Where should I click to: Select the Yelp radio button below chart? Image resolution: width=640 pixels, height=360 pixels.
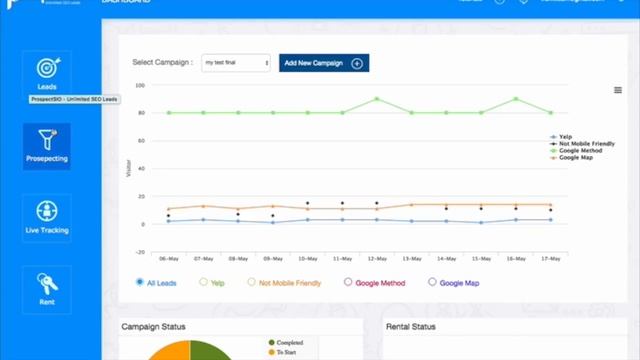pyautogui.click(x=203, y=282)
